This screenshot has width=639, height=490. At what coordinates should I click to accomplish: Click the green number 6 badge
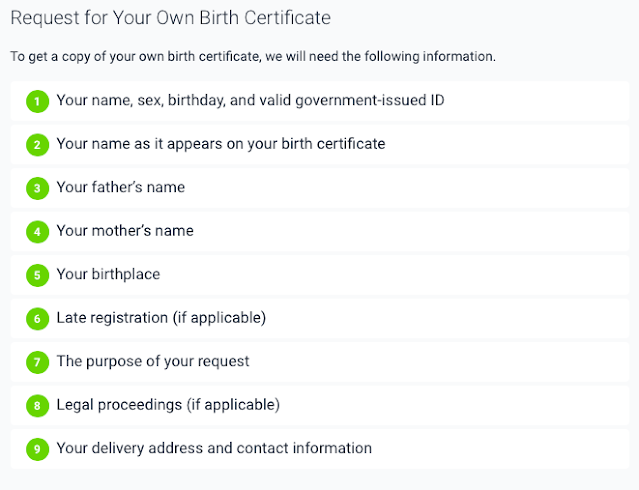[x=37, y=319]
